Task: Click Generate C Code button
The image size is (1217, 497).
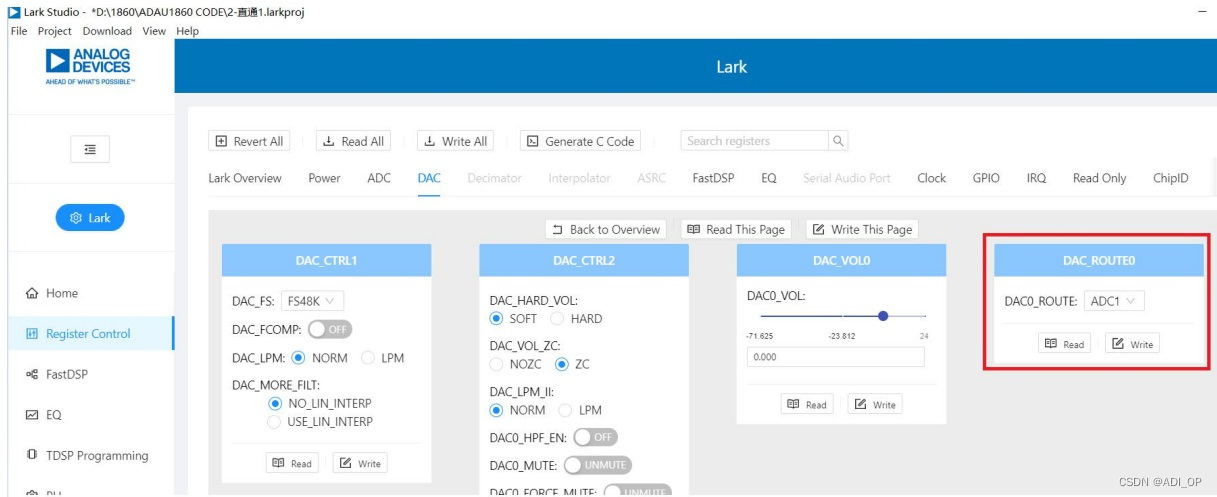Action: tap(580, 141)
